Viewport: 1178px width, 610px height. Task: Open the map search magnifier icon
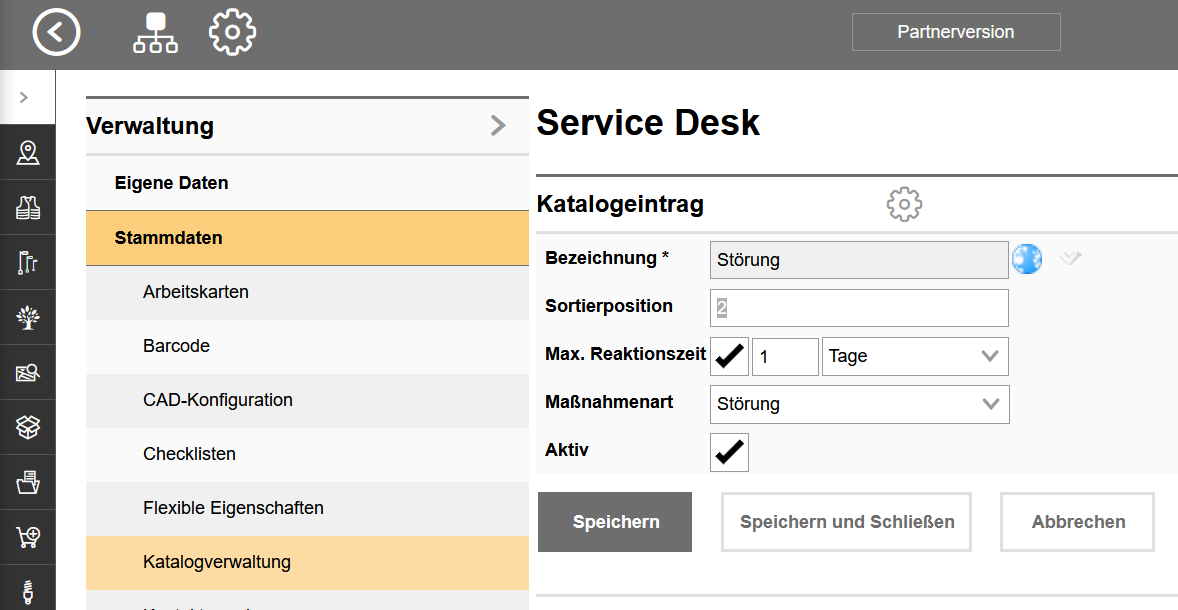[28, 372]
